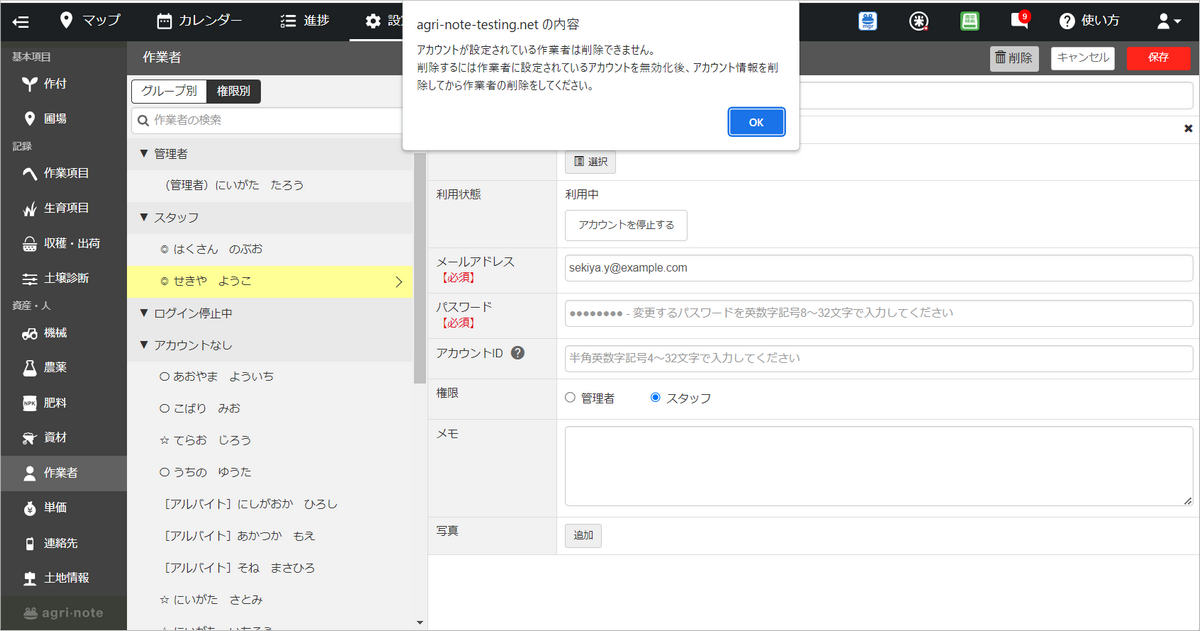Image resolution: width=1200 pixels, height=631 pixels.
Task: Select worker はくさん のぶお
Action: point(270,248)
